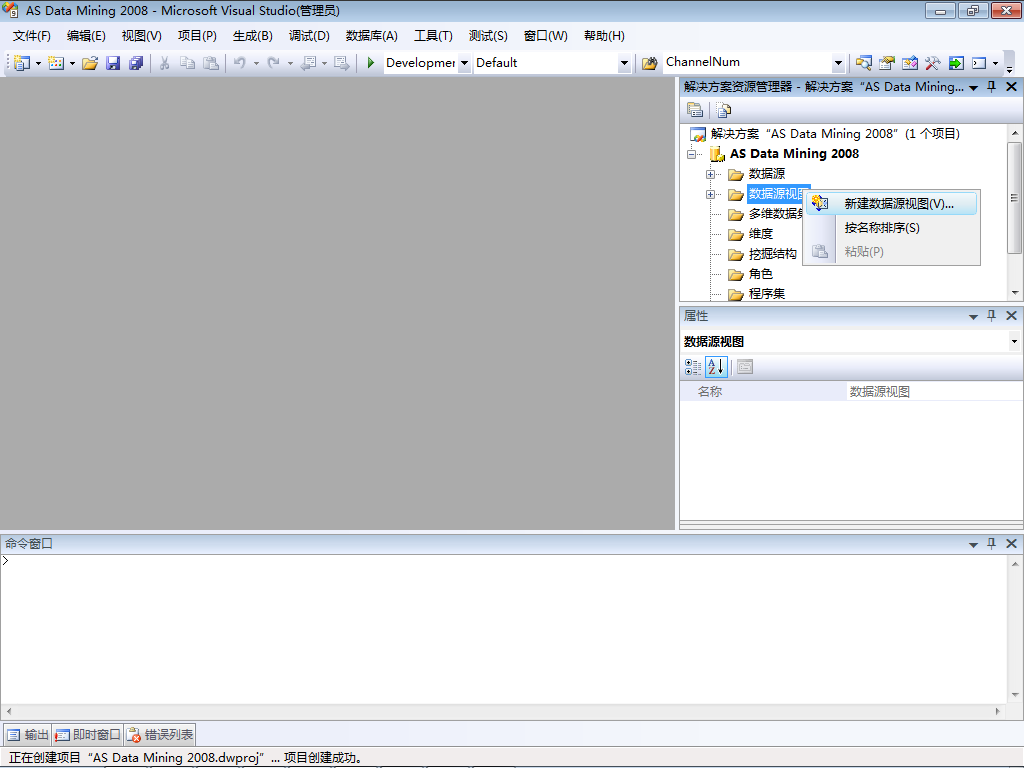Open the 文件(F) menu

point(31,36)
